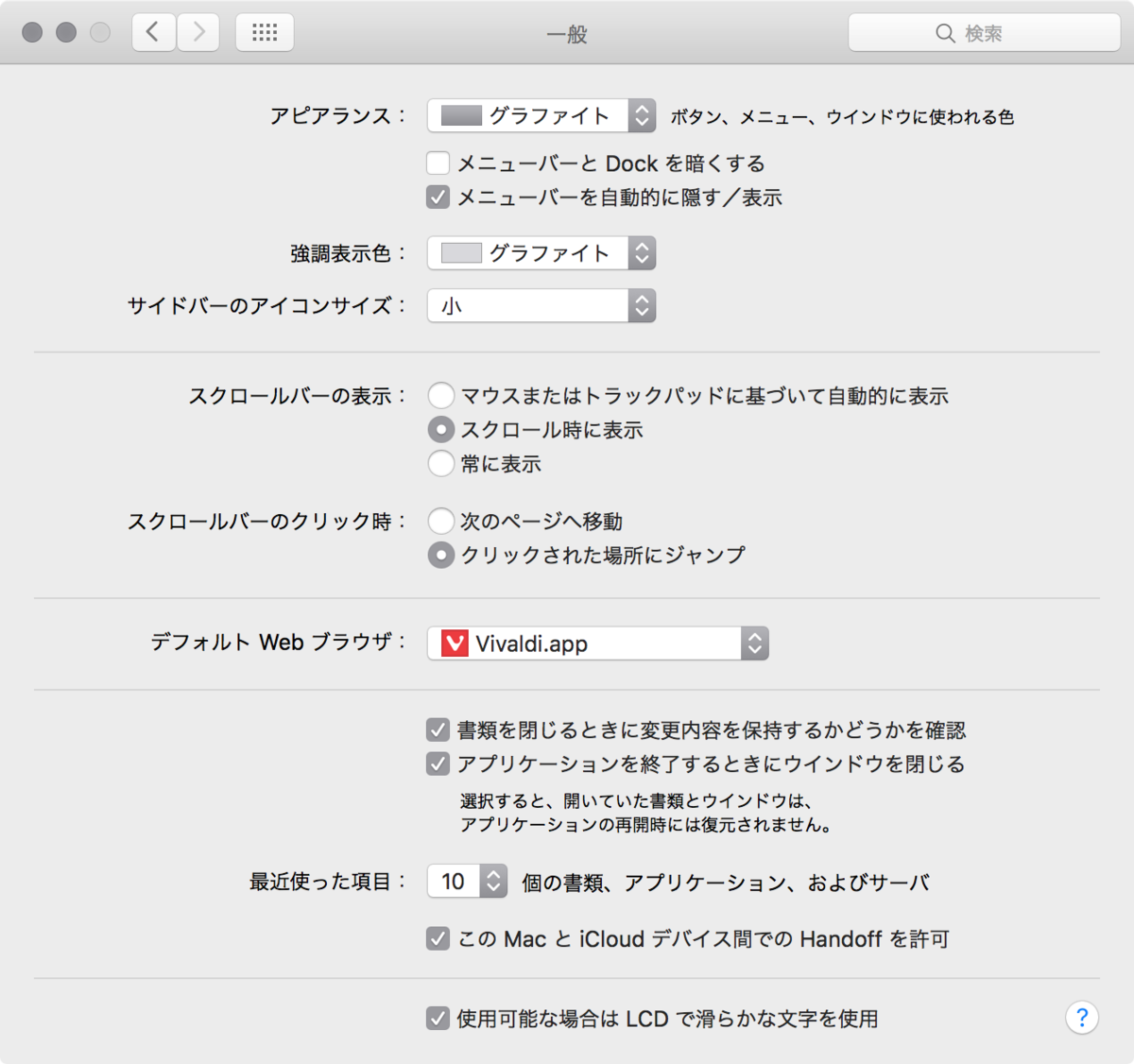Viewport: 1134px width, 1064px height.
Task: Open the 強調表示色 グラファイト popup menu
Action: (x=541, y=253)
